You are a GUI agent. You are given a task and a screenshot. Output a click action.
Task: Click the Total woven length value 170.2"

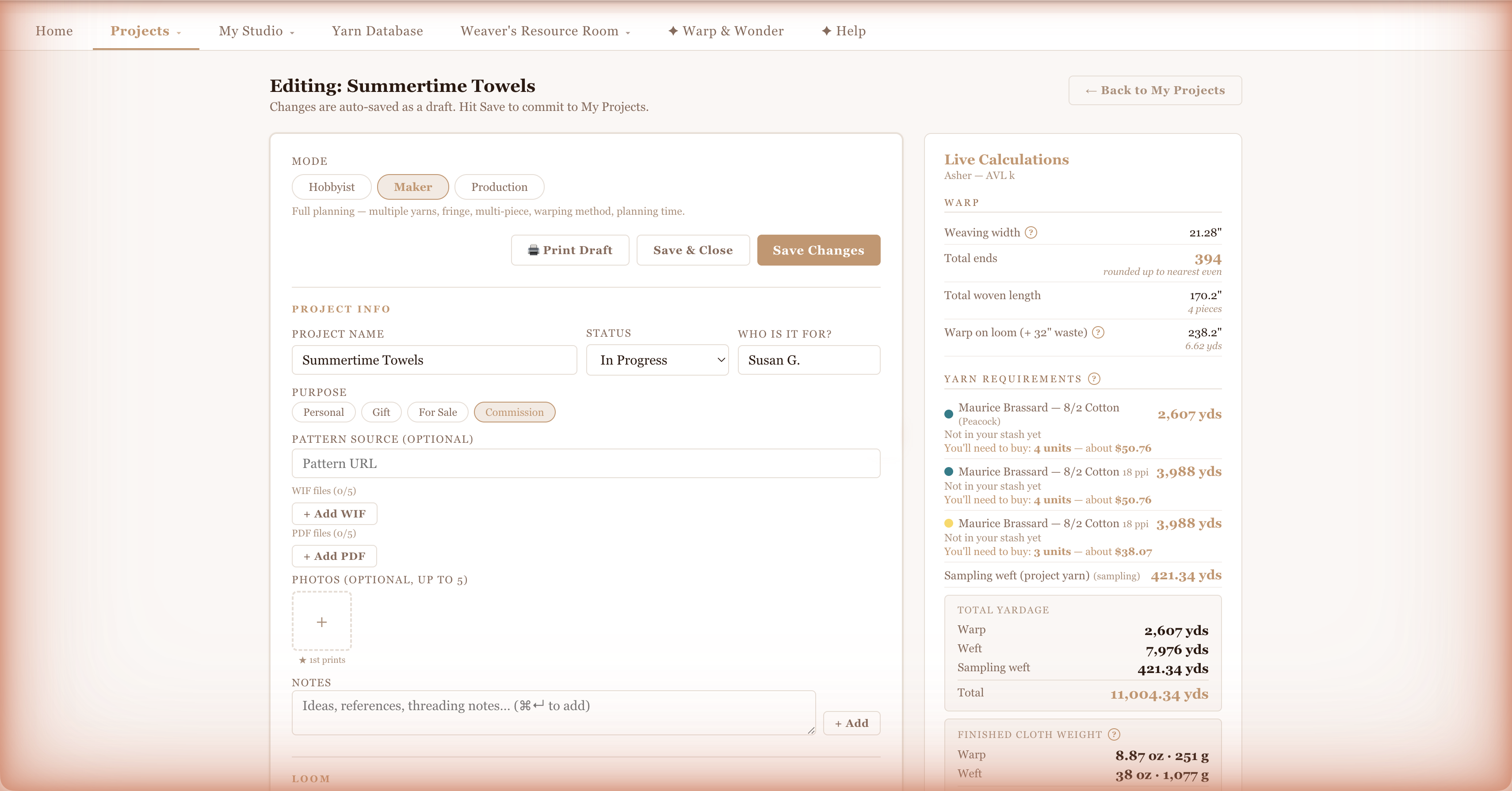pos(1205,295)
